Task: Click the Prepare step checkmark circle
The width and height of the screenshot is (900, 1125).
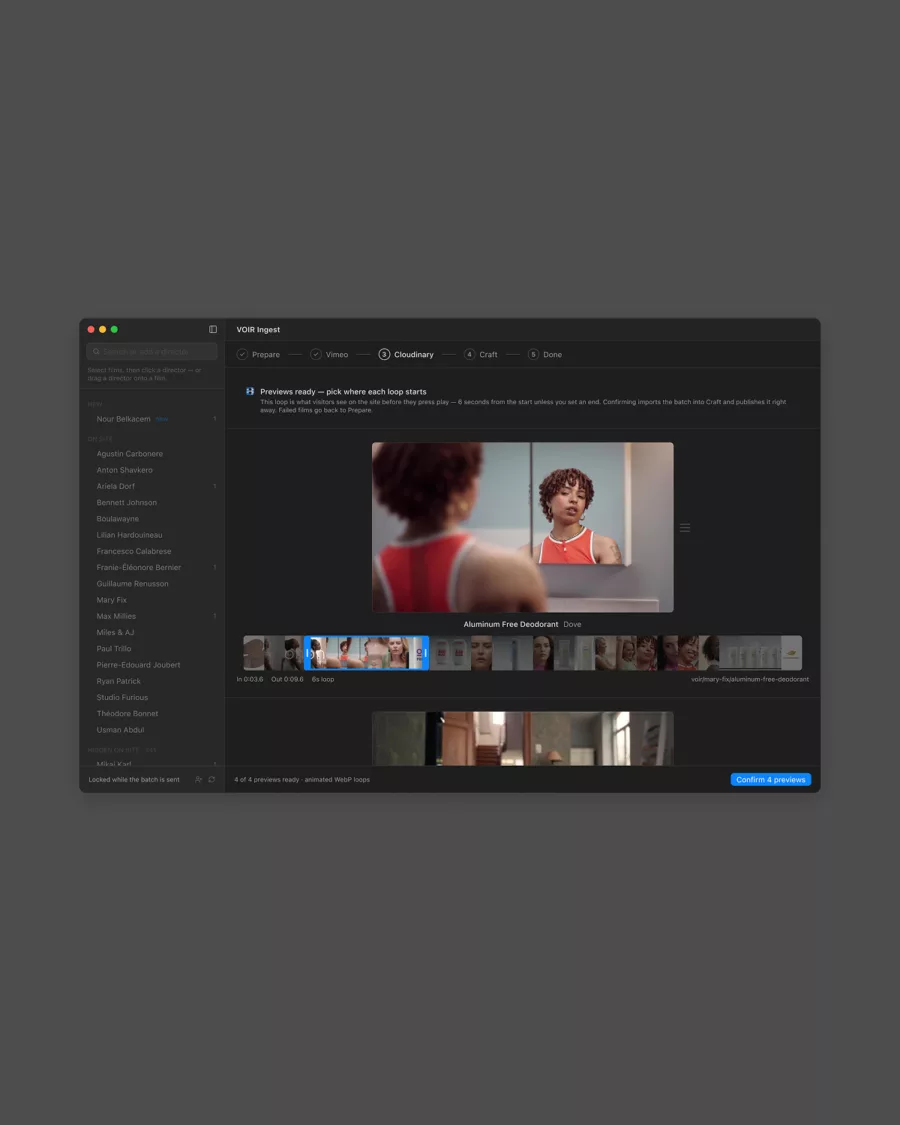Action: coord(243,354)
